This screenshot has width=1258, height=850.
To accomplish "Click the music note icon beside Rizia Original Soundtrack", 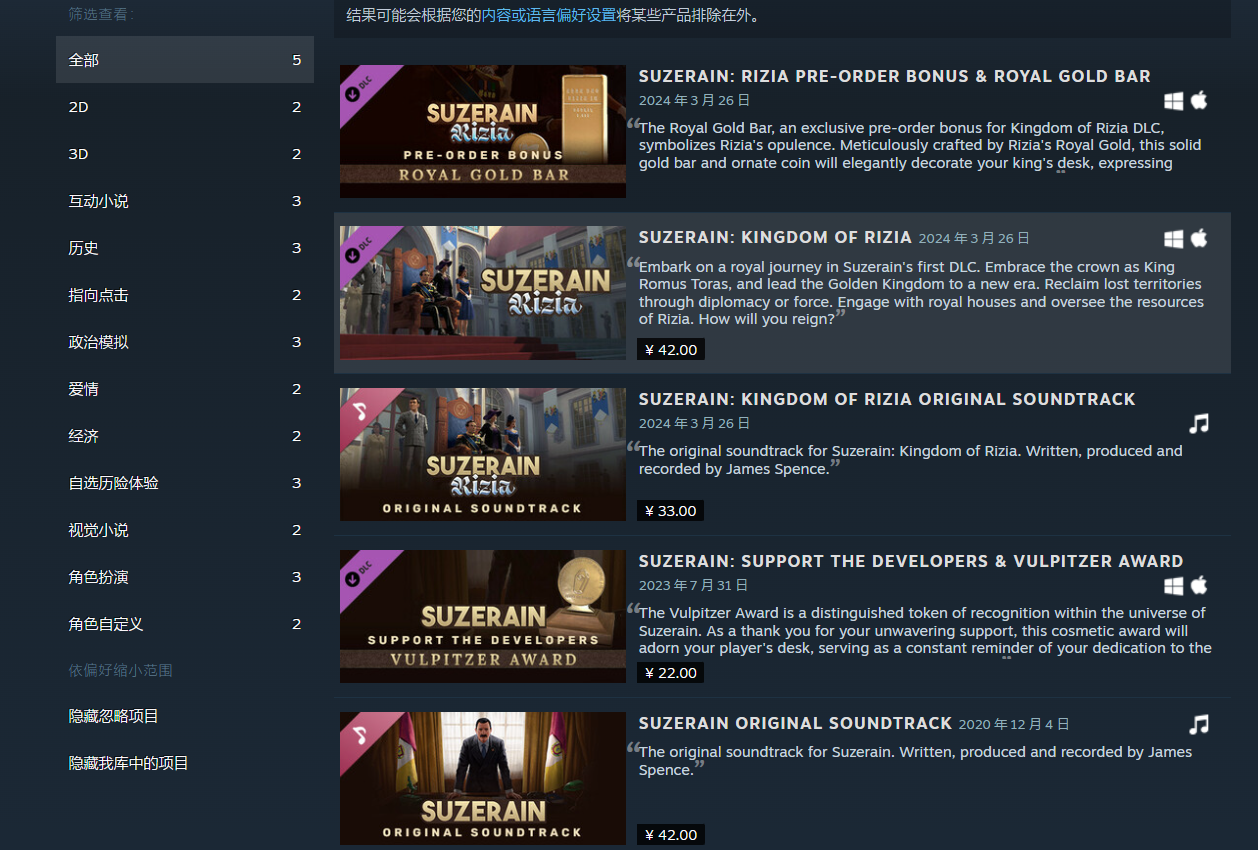I will [x=1199, y=423].
